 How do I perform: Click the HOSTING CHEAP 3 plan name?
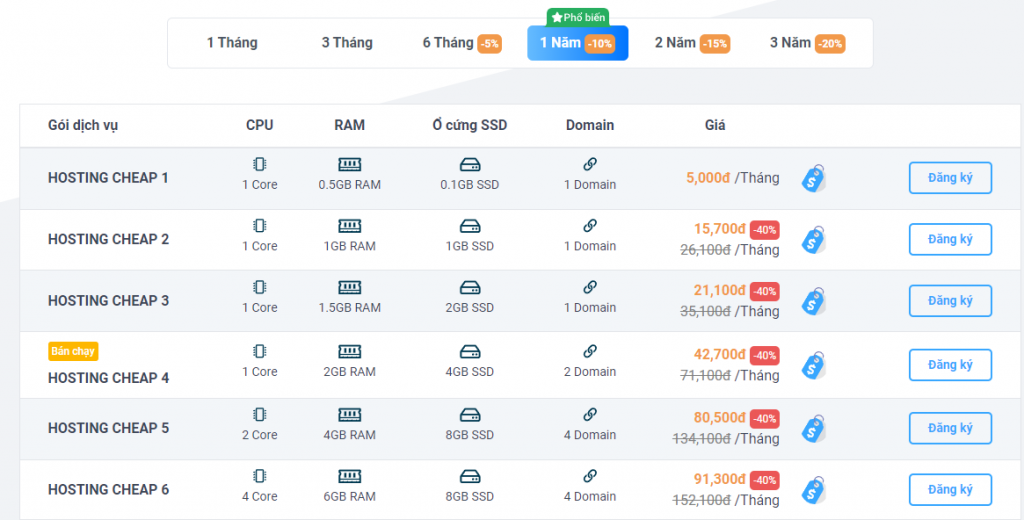click(108, 301)
